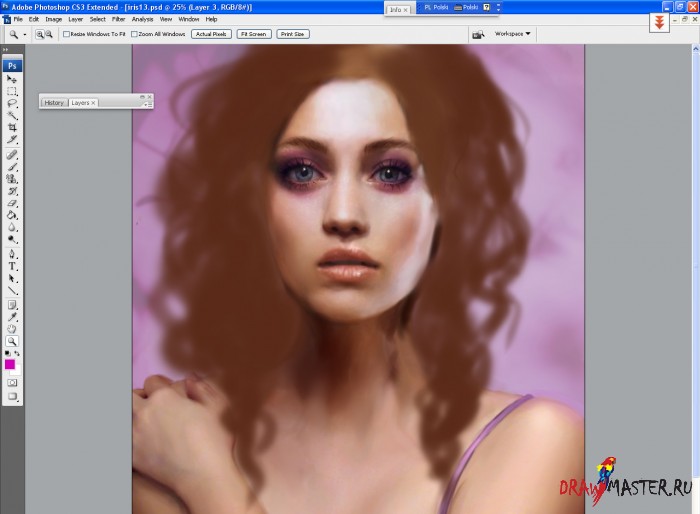
Task: Toggle Quick Mask mode
Action: pos(12,383)
